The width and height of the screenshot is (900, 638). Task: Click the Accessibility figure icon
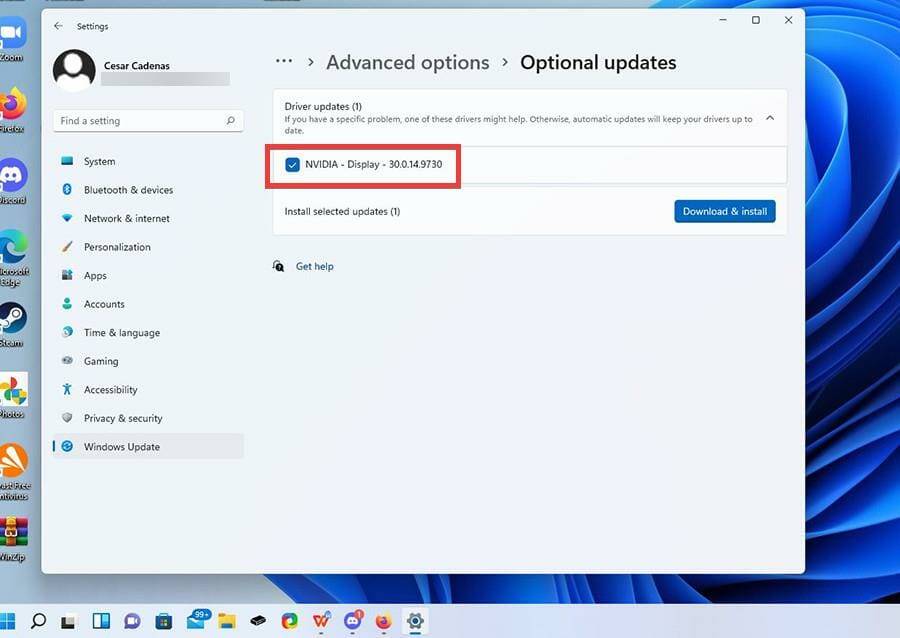click(x=67, y=389)
